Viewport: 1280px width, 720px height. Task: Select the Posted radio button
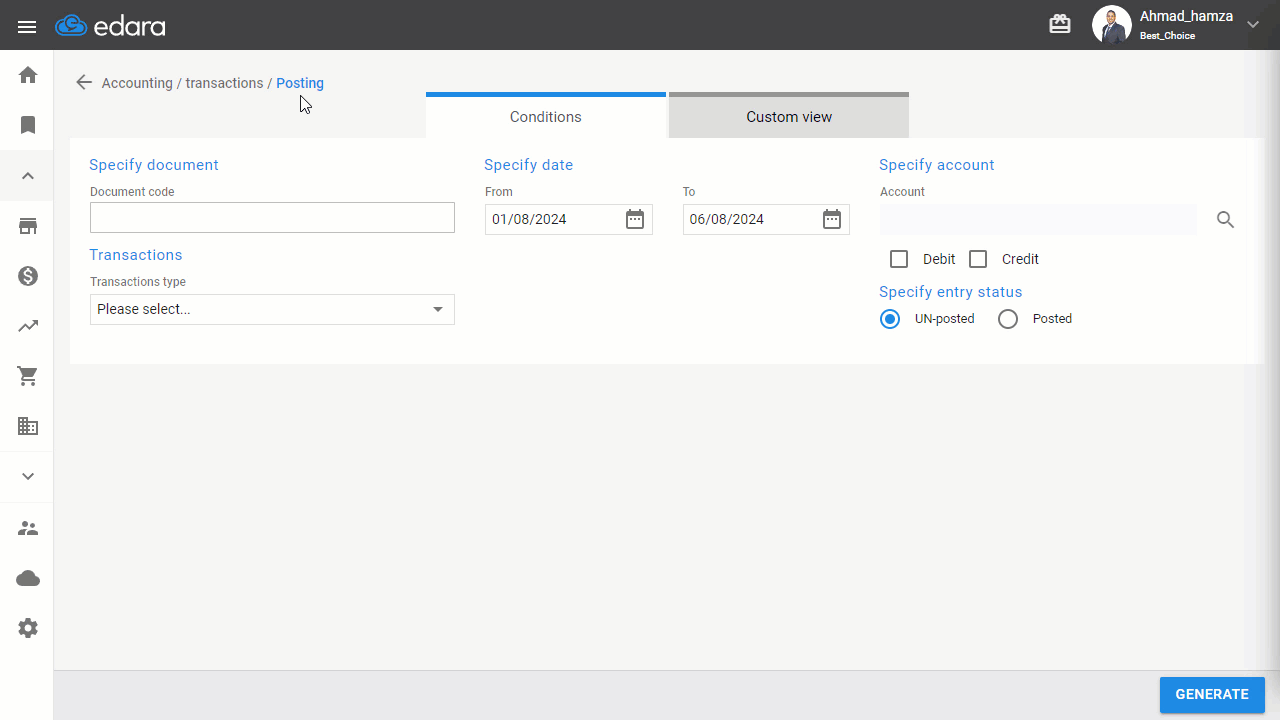point(1008,319)
